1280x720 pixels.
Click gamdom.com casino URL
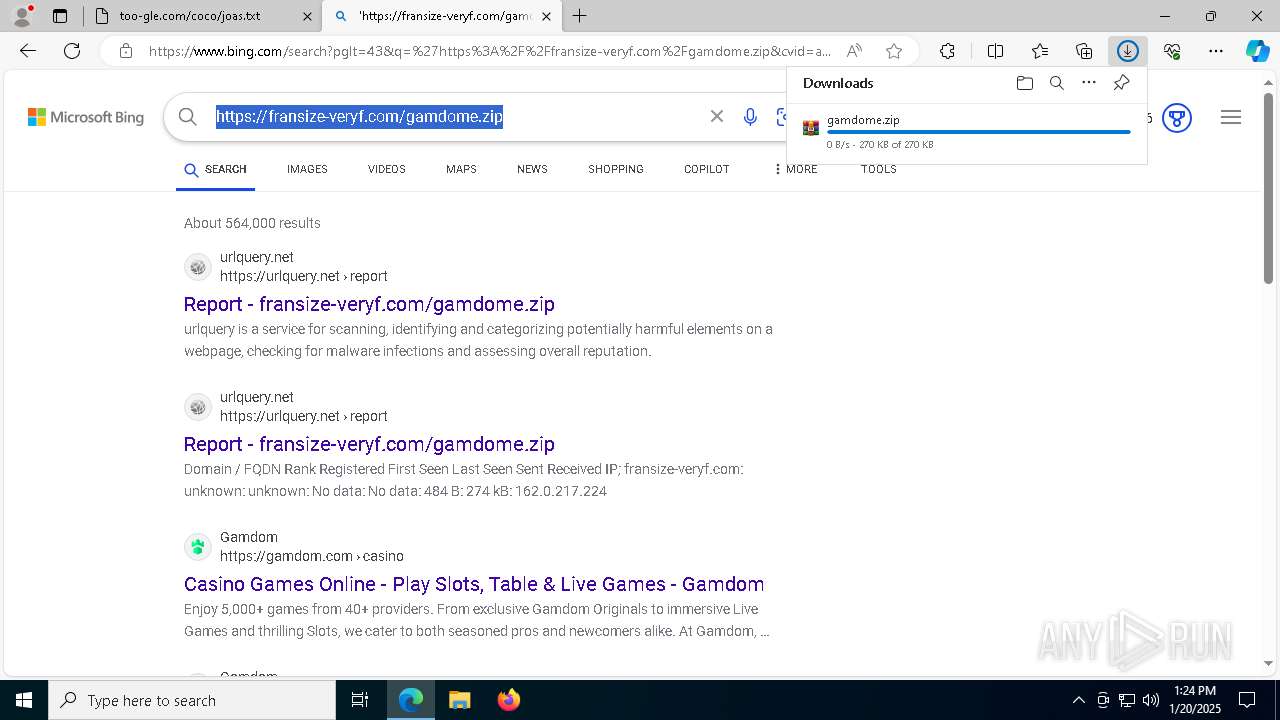pyautogui.click(x=312, y=556)
